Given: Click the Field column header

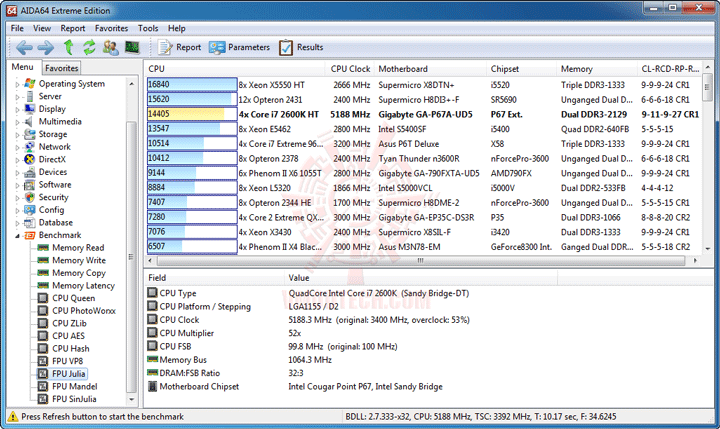Looking at the screenshot, I should [x=215, y=277].
